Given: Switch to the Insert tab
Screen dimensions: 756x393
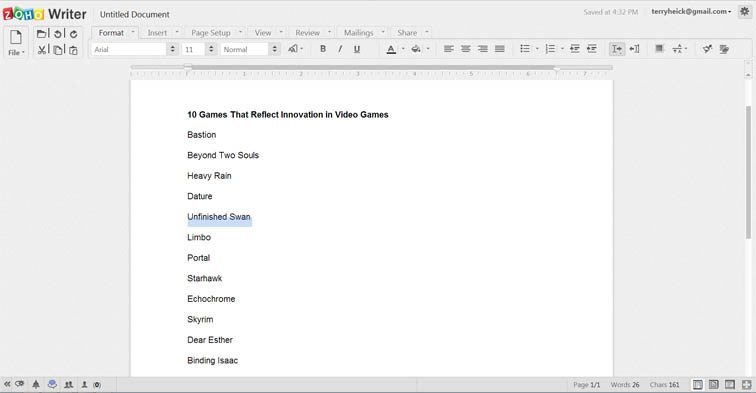Looking at the screenshot, I should [x=157, y=33].
